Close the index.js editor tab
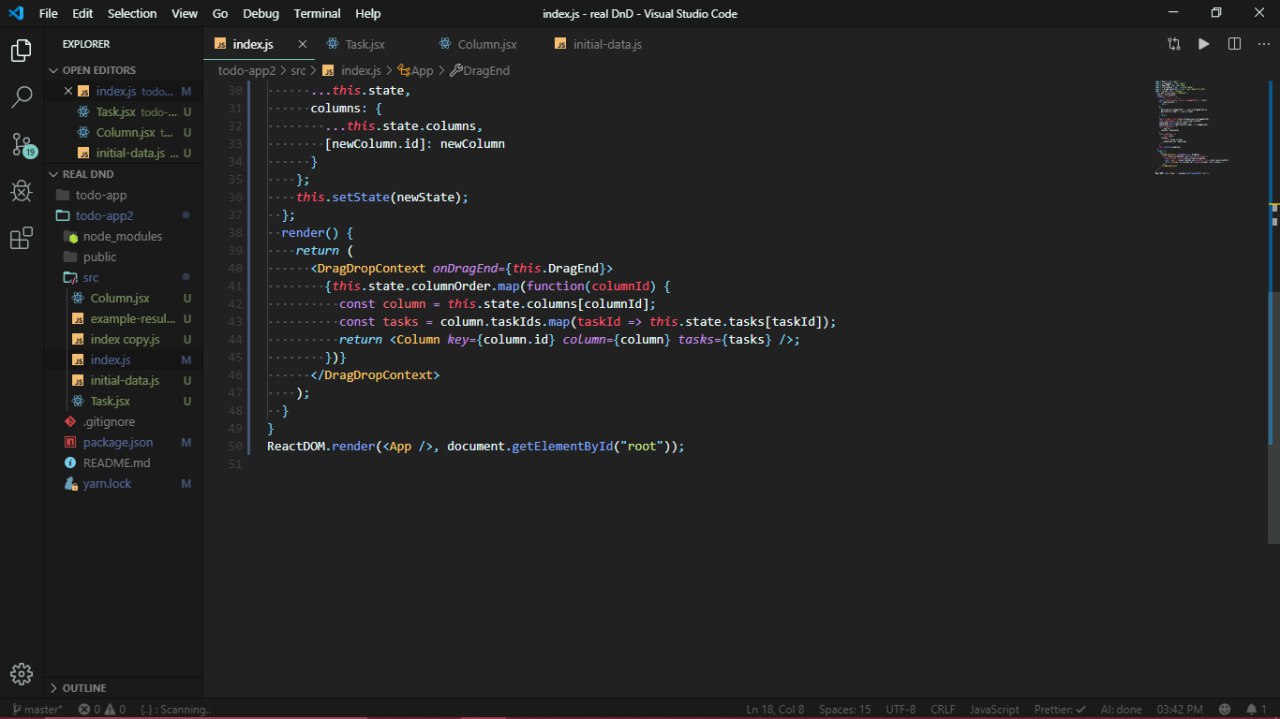 pos(302,45)
